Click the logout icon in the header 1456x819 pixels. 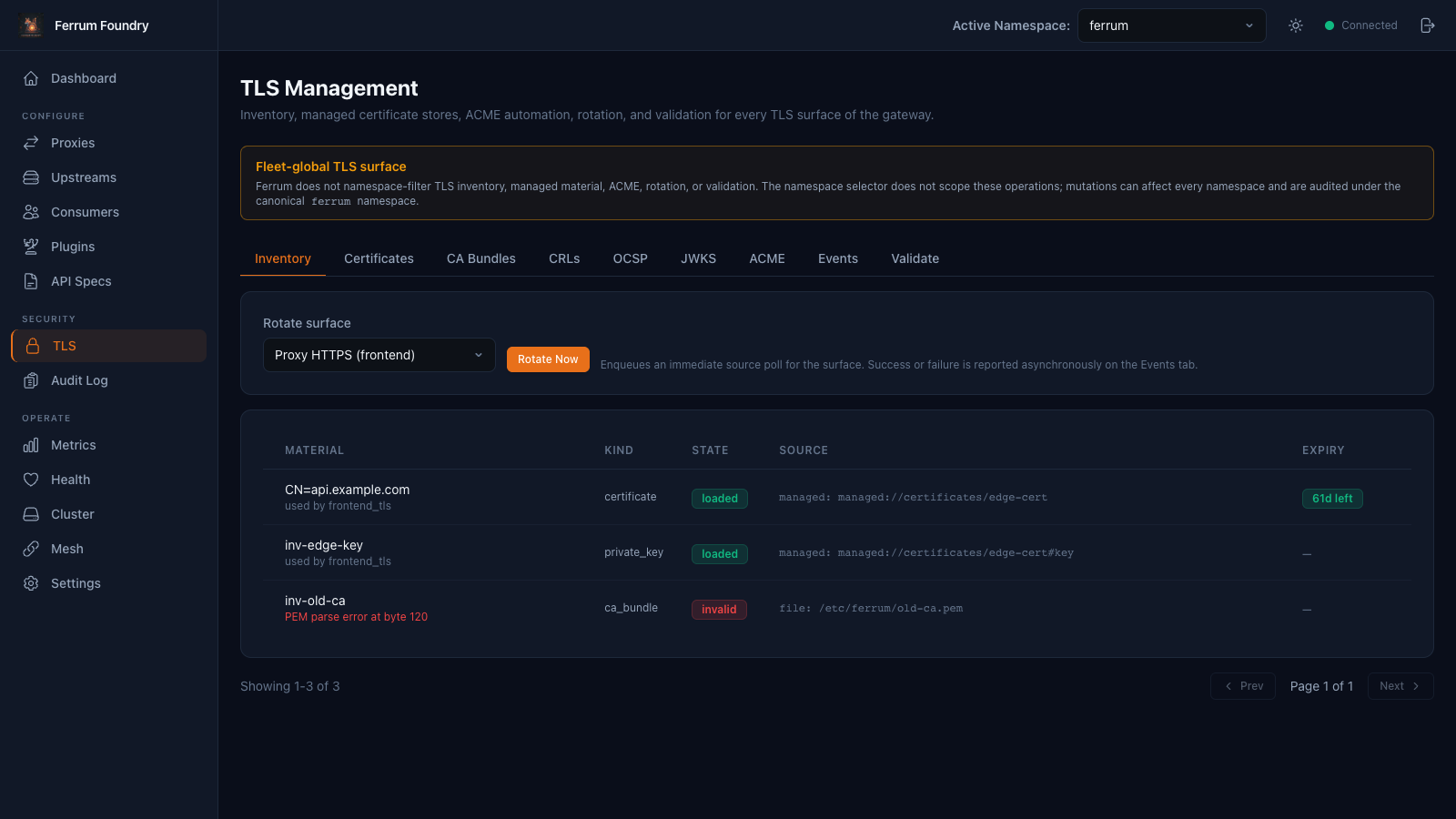tap(1428, 25)
